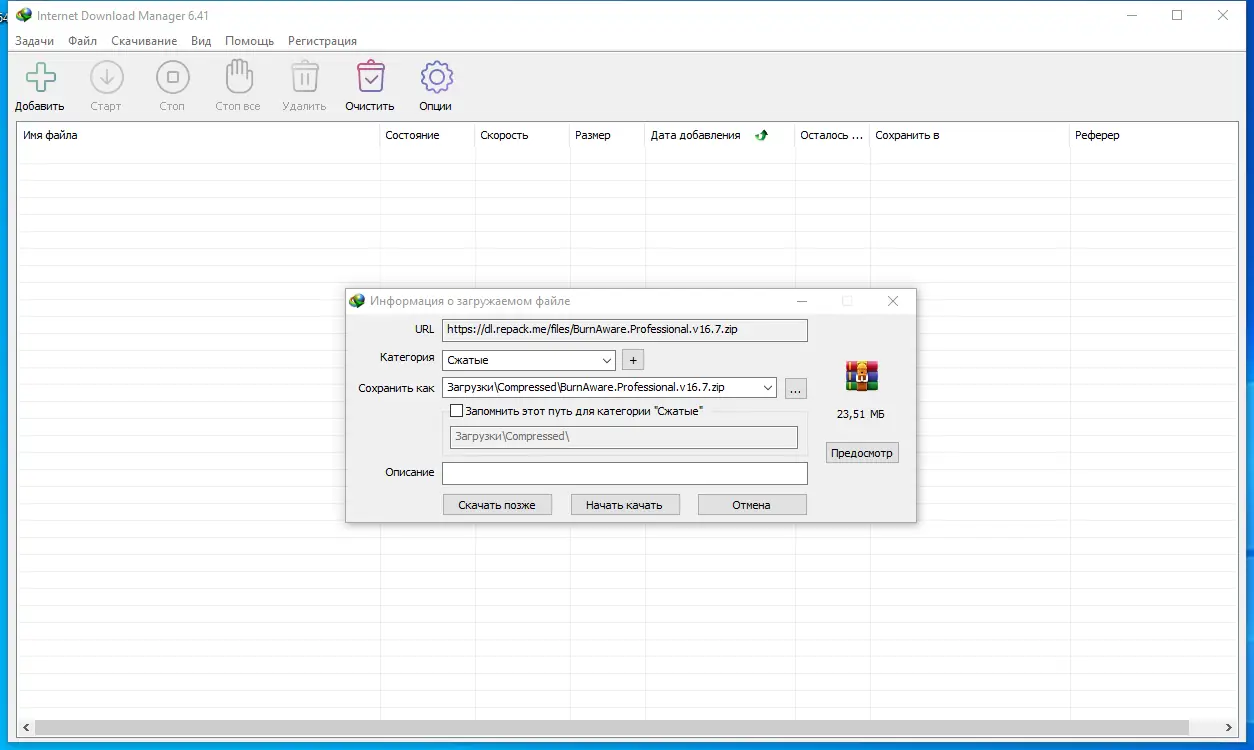Open the Регистрация menu
The width and height of the screenshot is (1254, 750).
click(x=322, y=41)
